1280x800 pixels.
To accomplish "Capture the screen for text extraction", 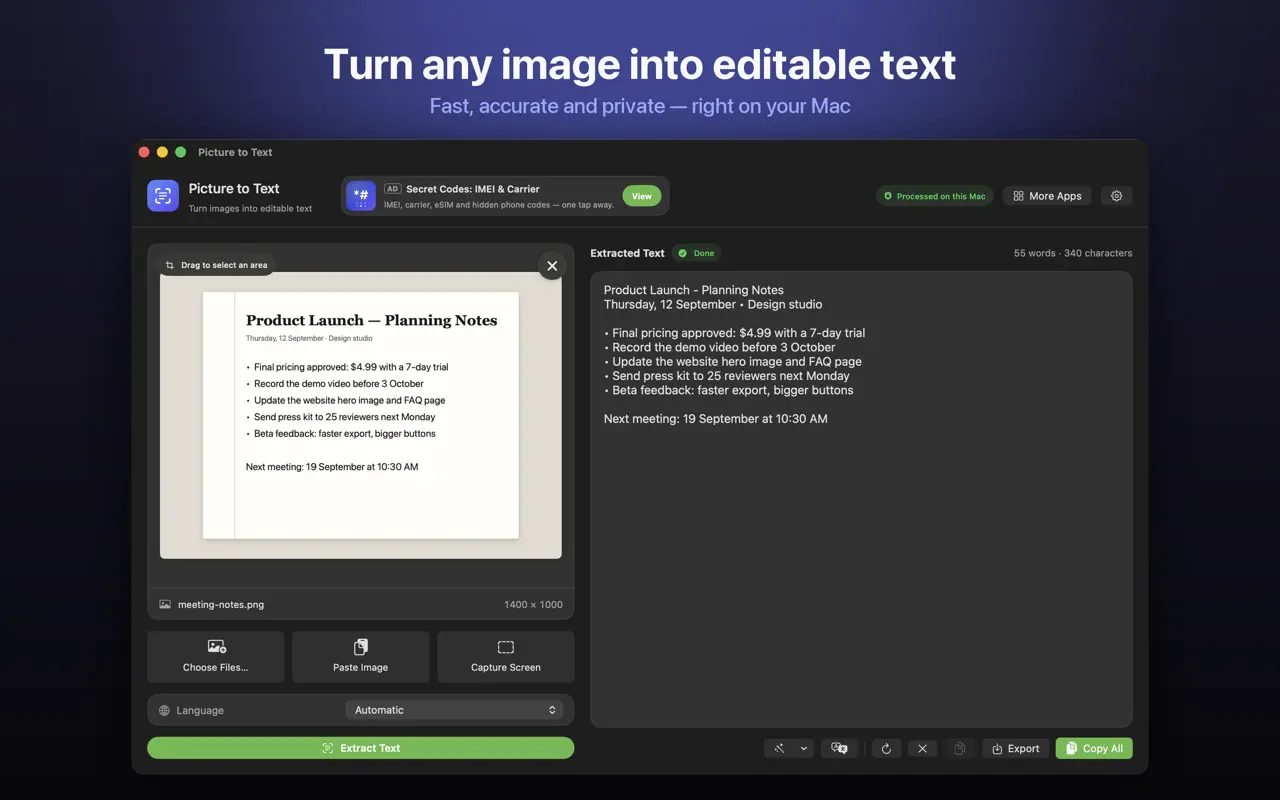I will coord(506,657).
